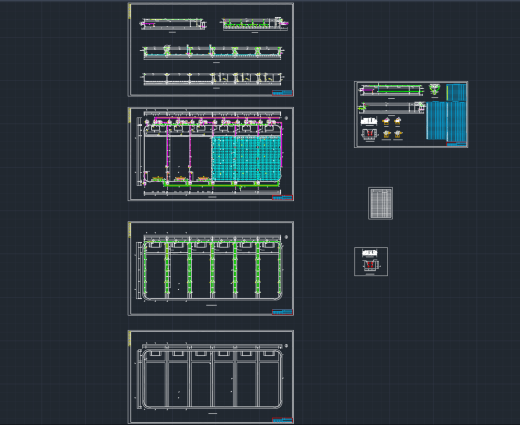Select the top-right section view with green marks
520x425 pixels.
pyautogui.click(x=255, y=24)
